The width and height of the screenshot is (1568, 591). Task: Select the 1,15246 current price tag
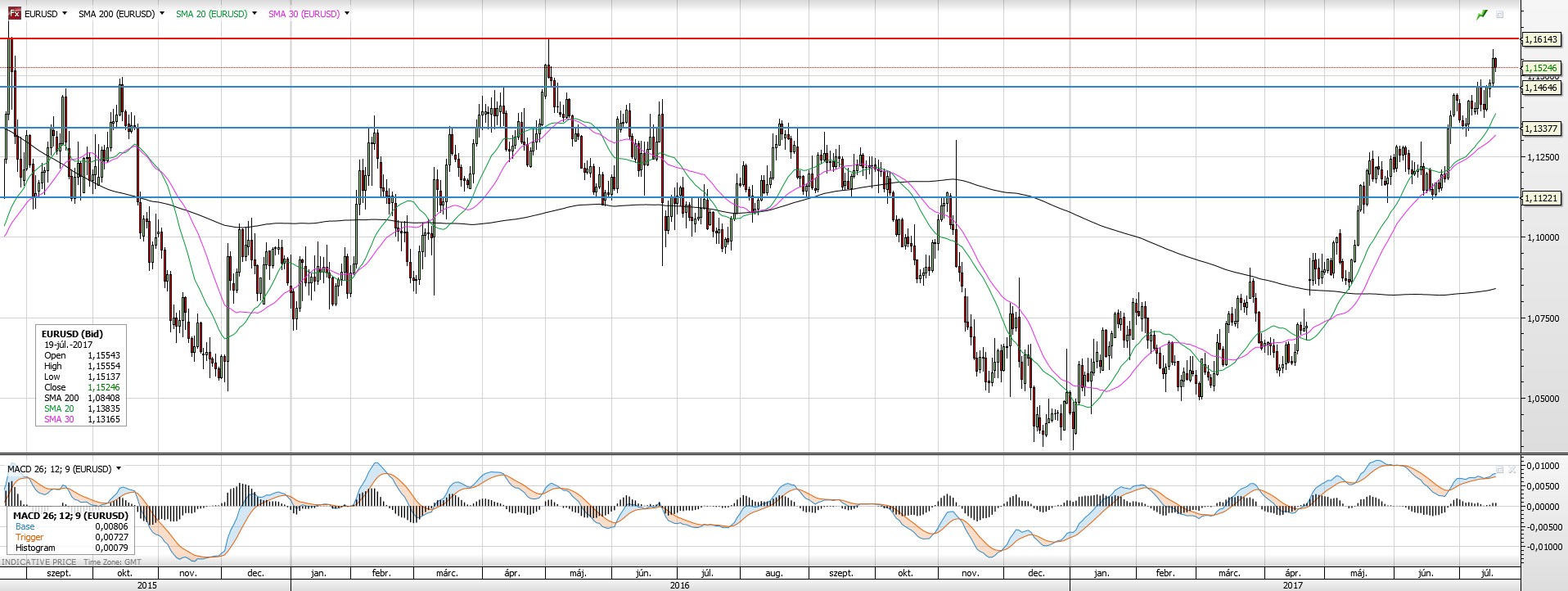click(x=1541, y=69)
